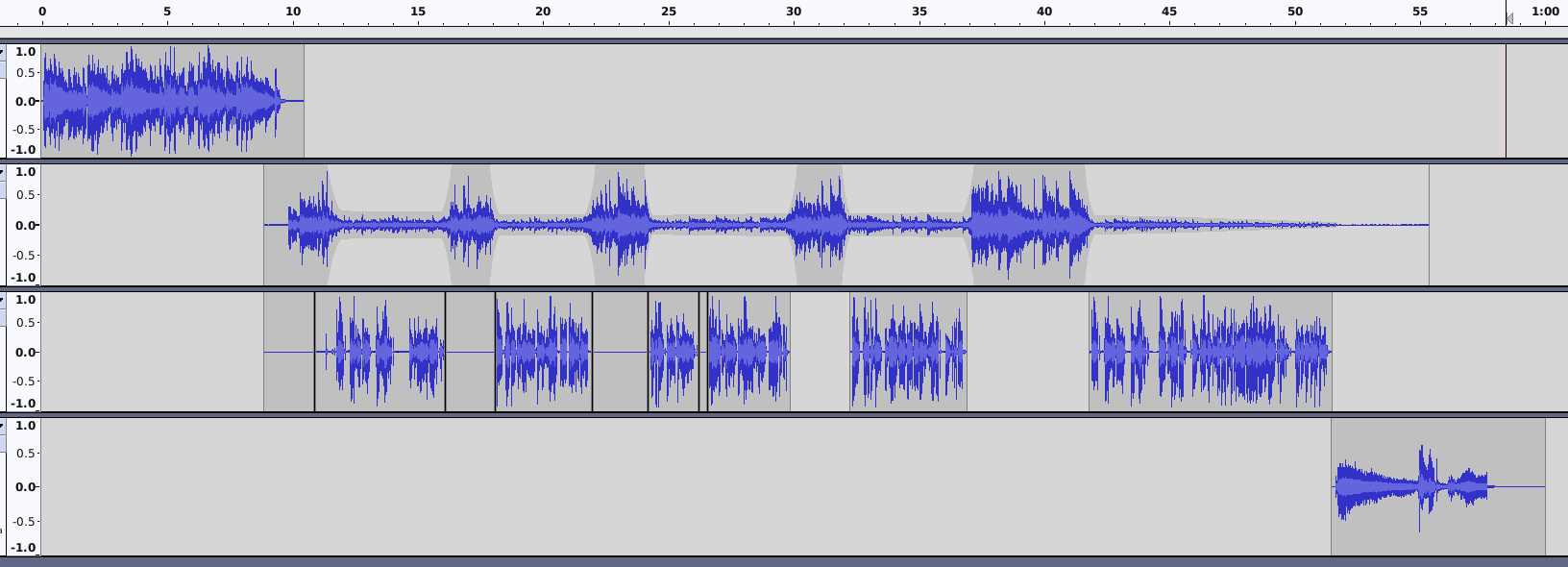Click the 0 second mark on ruler
Screen dimensions: 1568x567
click(x=42, y=12)
